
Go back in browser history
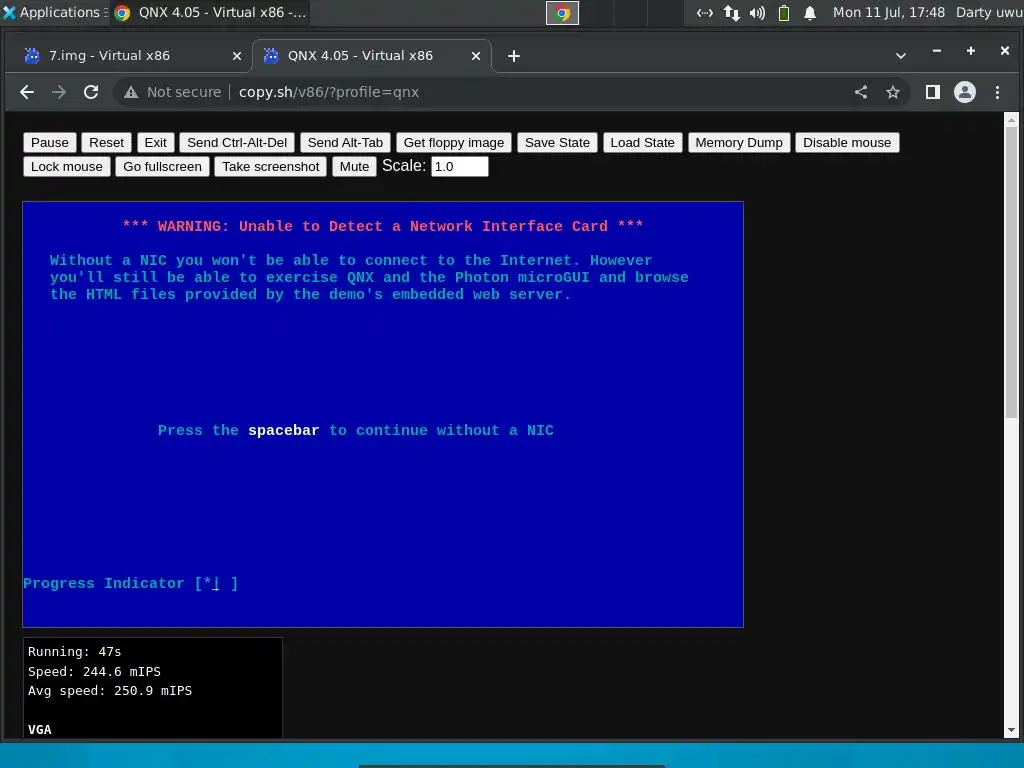tap(27, 92)
